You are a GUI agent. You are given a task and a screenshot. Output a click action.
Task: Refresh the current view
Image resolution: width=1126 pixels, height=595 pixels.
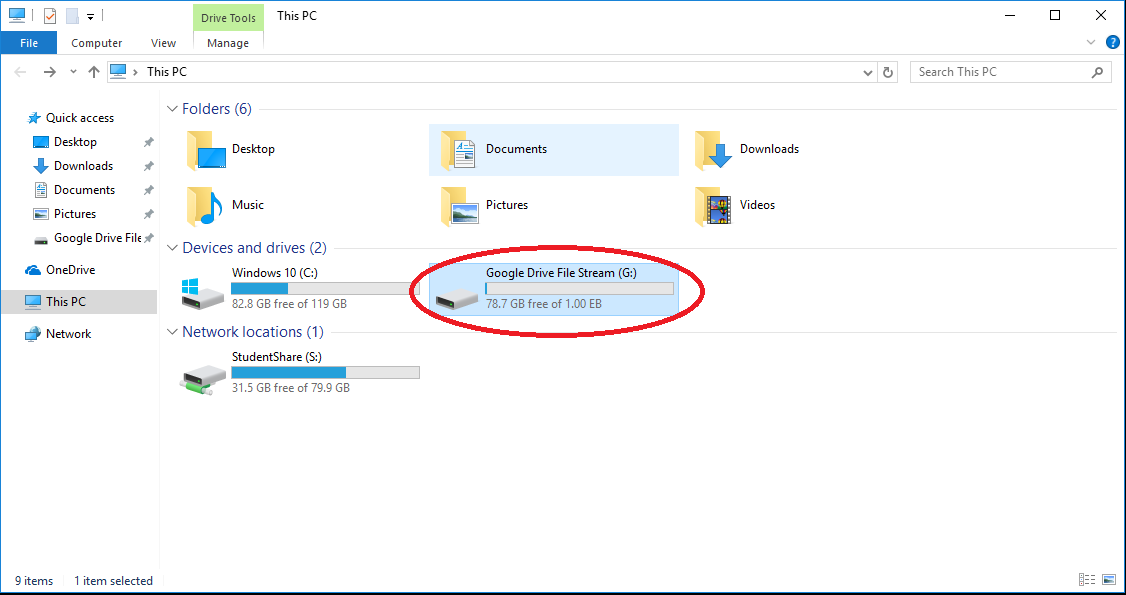click(x=888, y=71)
